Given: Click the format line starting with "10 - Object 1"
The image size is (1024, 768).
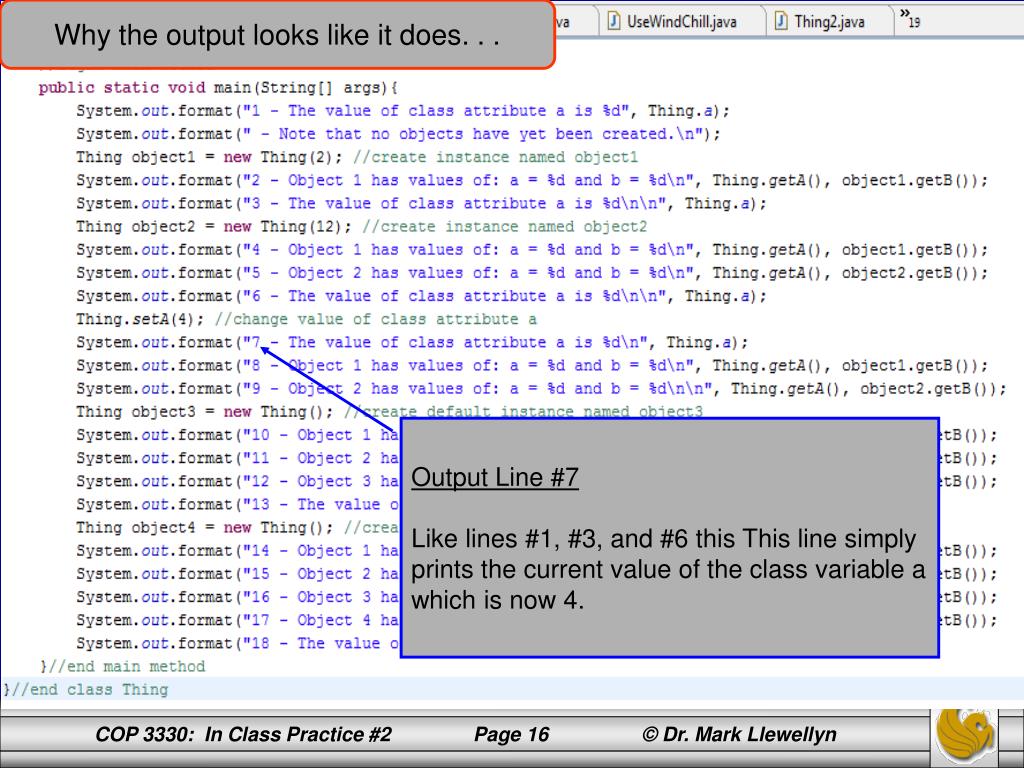Looking at the screenshot, I should (x=237, y=436).
